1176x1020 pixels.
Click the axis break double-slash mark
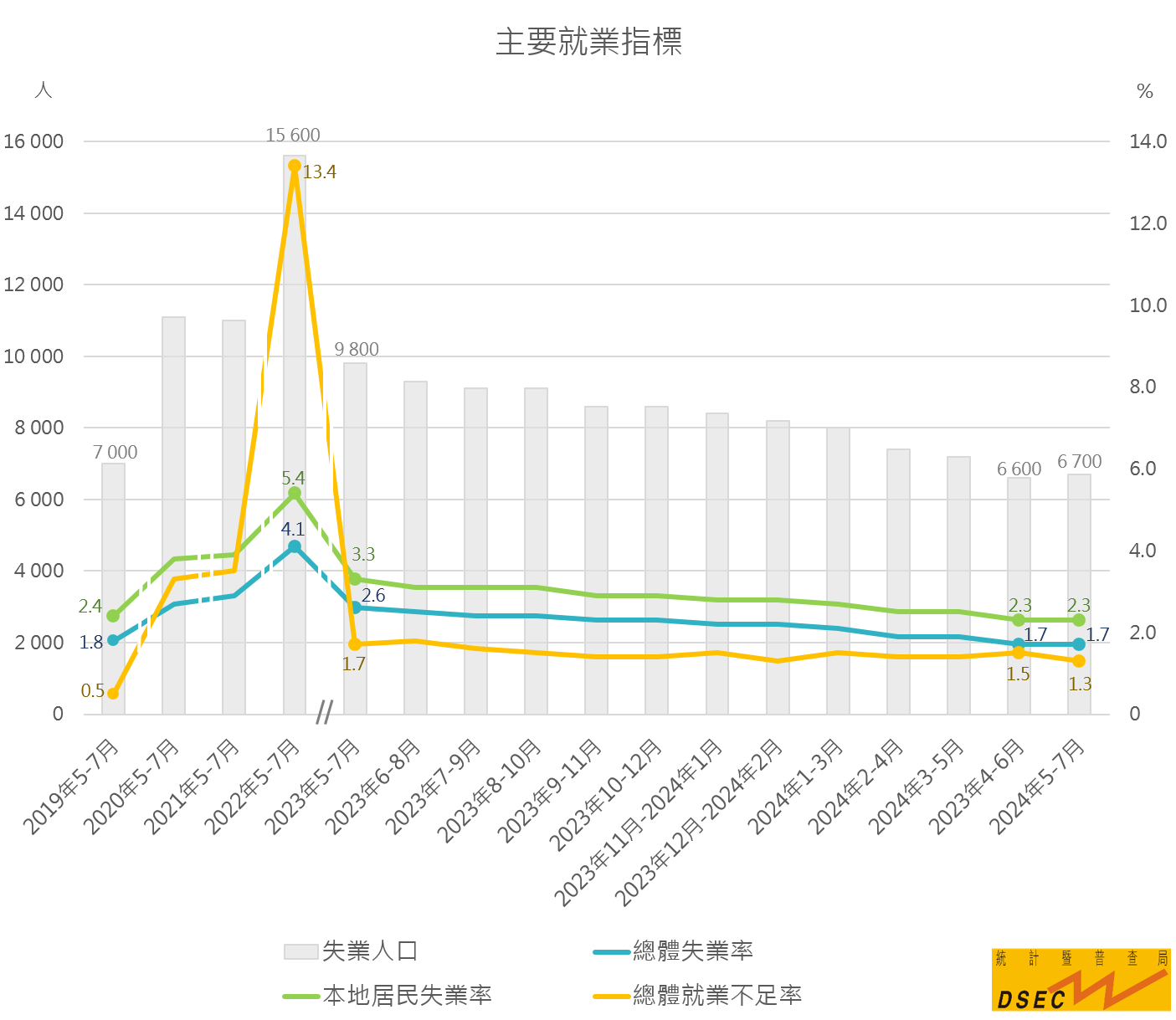[325, 713]
